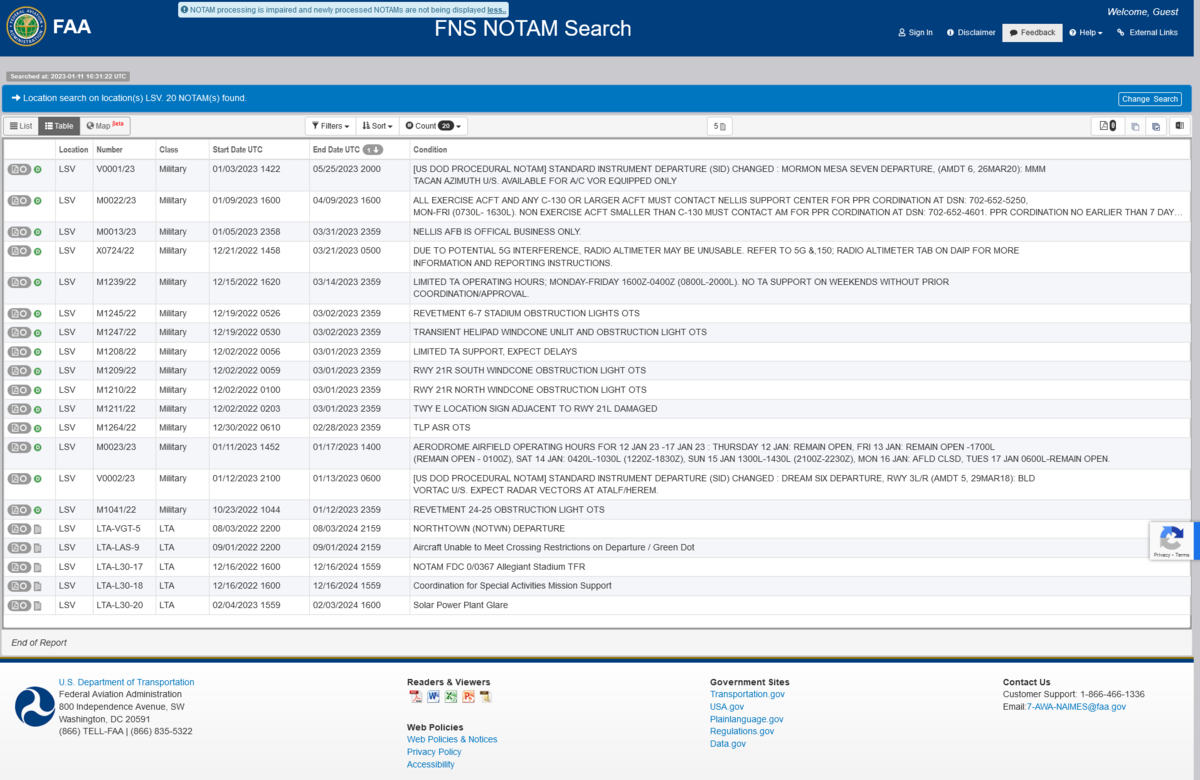This screenshot has height=780, width=1200.
Task: Click the Start Date UTC column header
Action: pos(238,150)
